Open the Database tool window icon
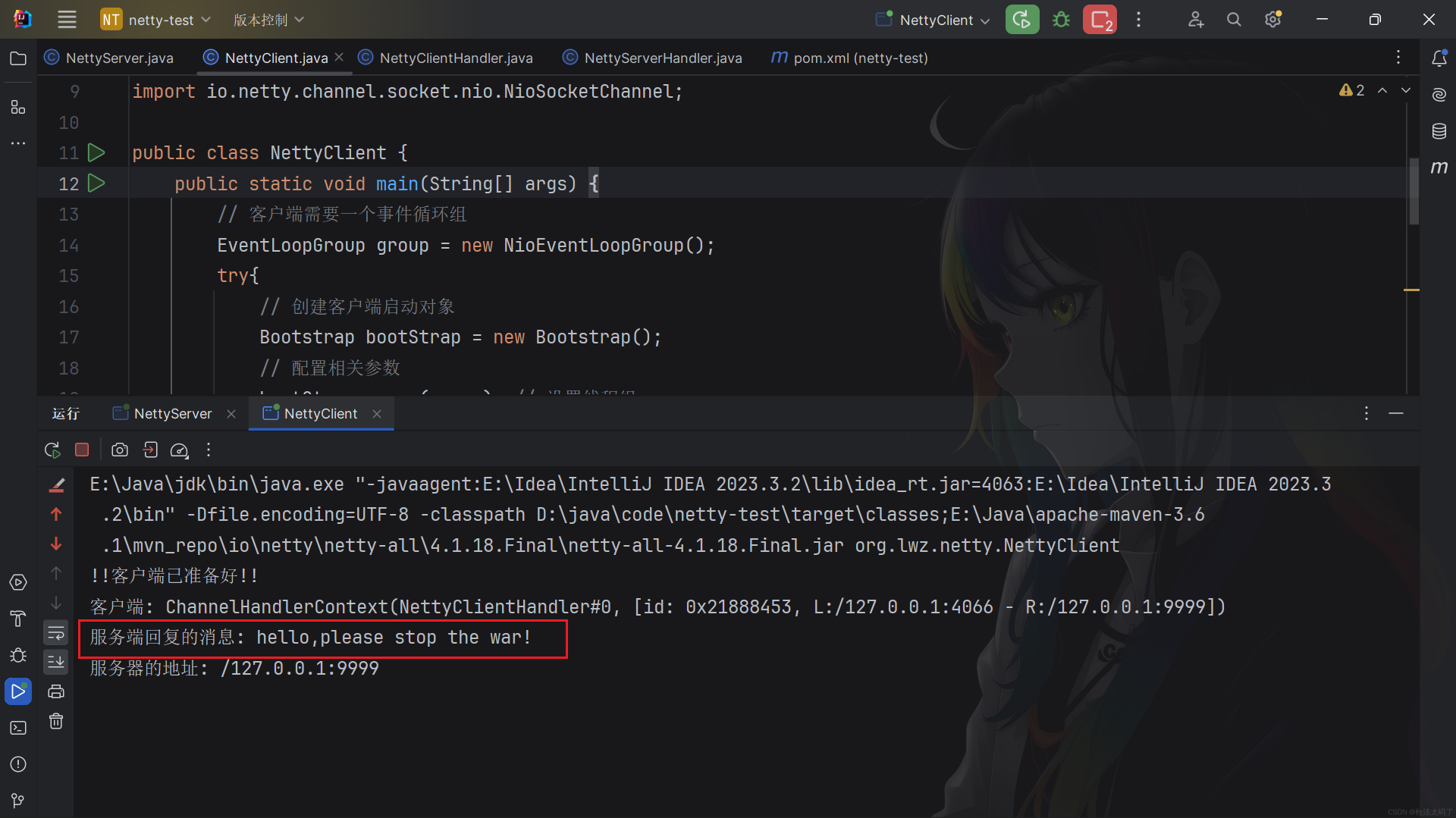The image size is (1456, 818). [1440, 130]
